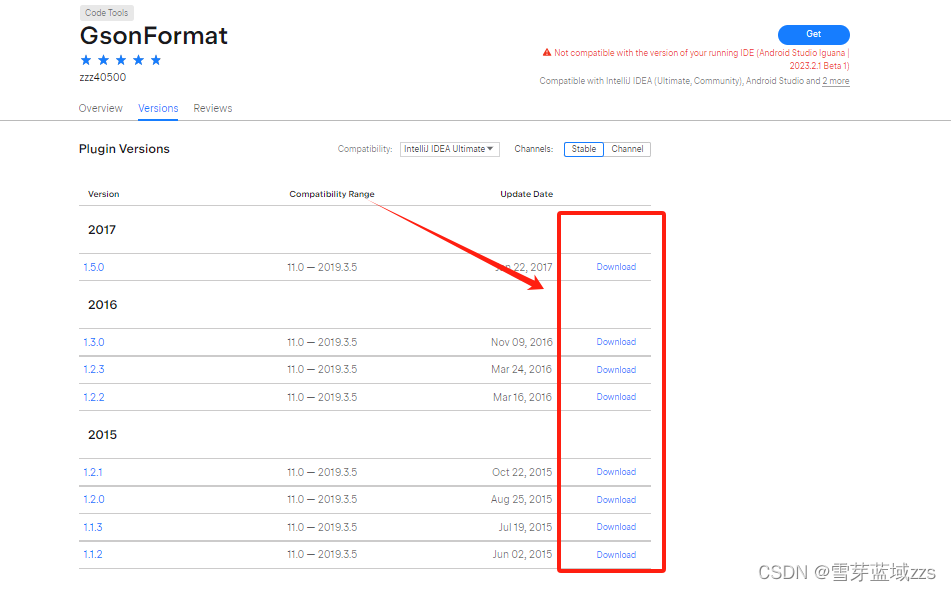Screen dimensions: 951x591
Task: Open version 1.2.3 link
Action: [x=94, y=370]
